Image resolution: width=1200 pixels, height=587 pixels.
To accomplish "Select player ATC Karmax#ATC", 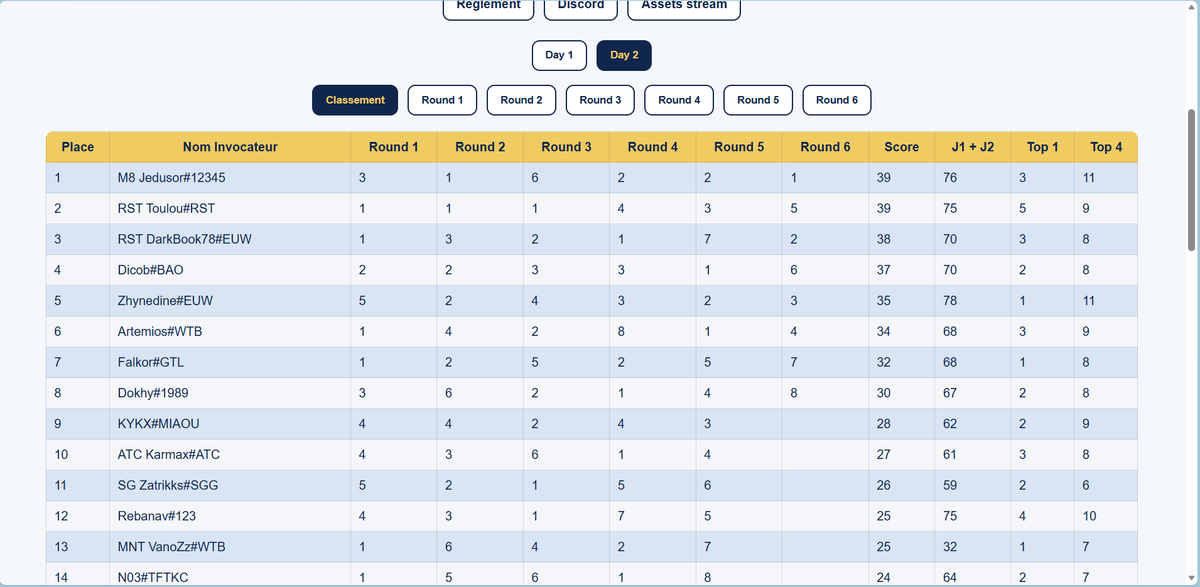I will (x=169, y=455).
